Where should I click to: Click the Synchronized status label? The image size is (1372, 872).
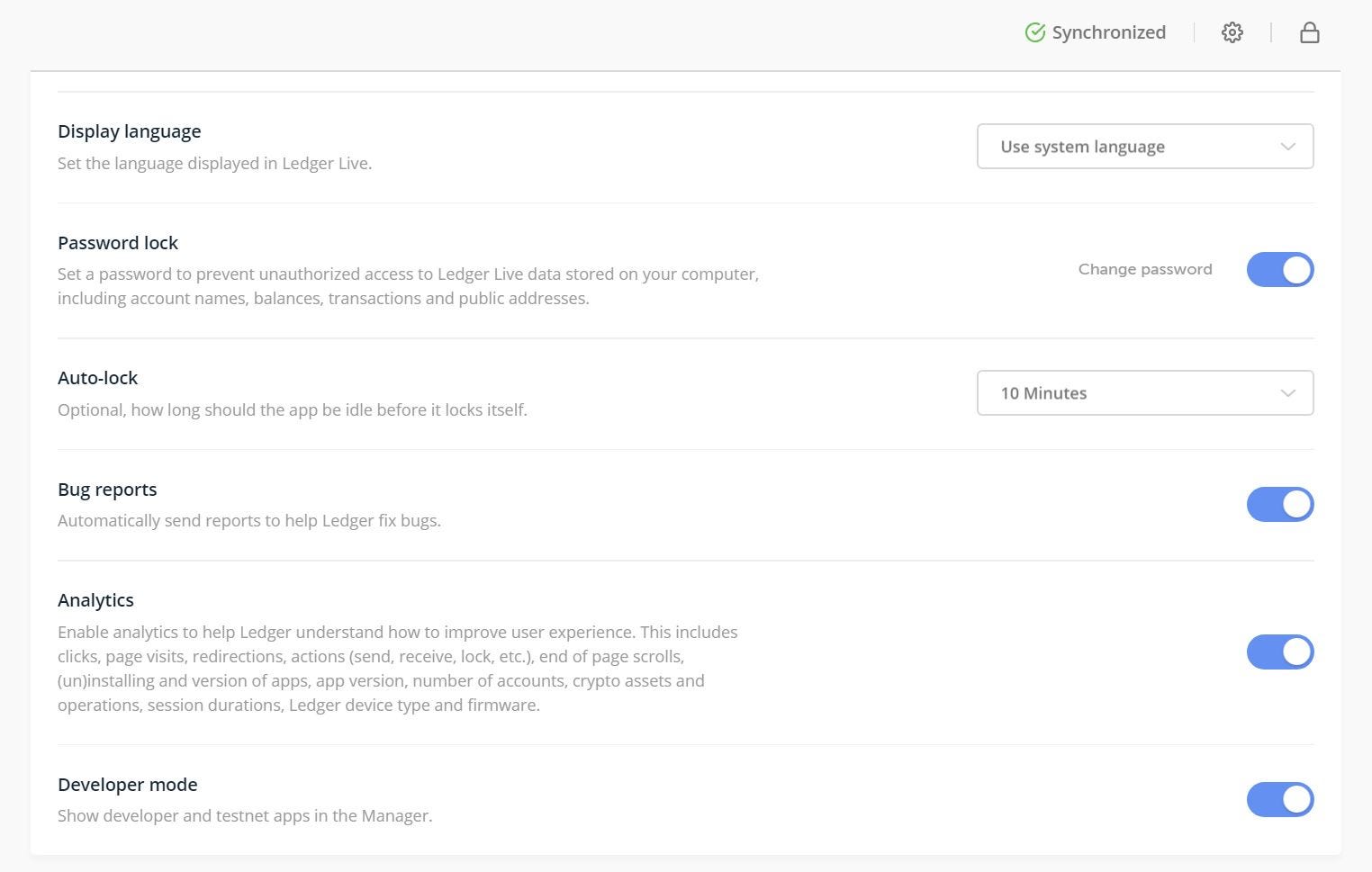click(x=1109, y=32)
